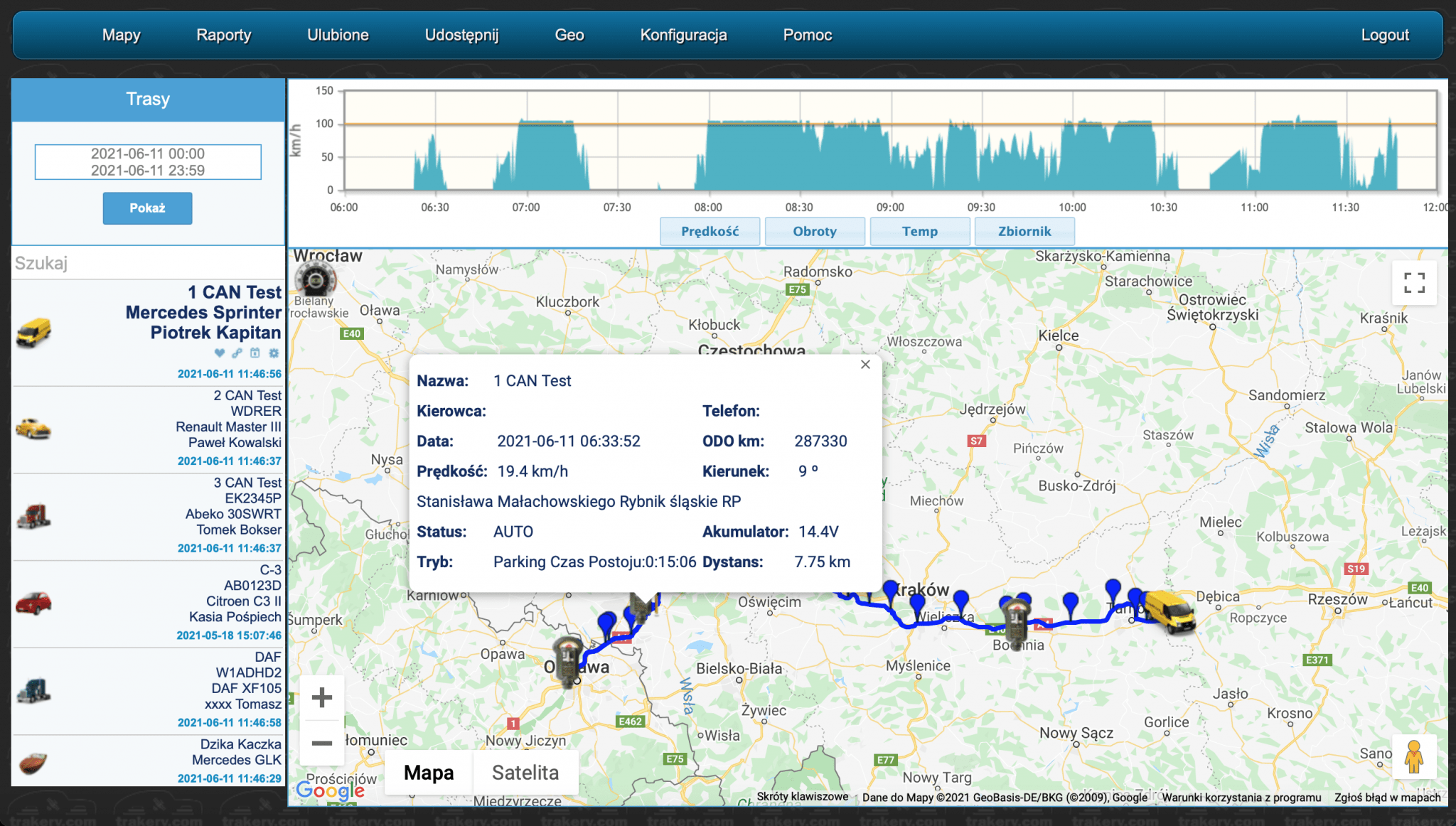The height and width of the screenshot is (826, 1456).
Task: Show the Prędkość chart
Action: tap(710, 231)
